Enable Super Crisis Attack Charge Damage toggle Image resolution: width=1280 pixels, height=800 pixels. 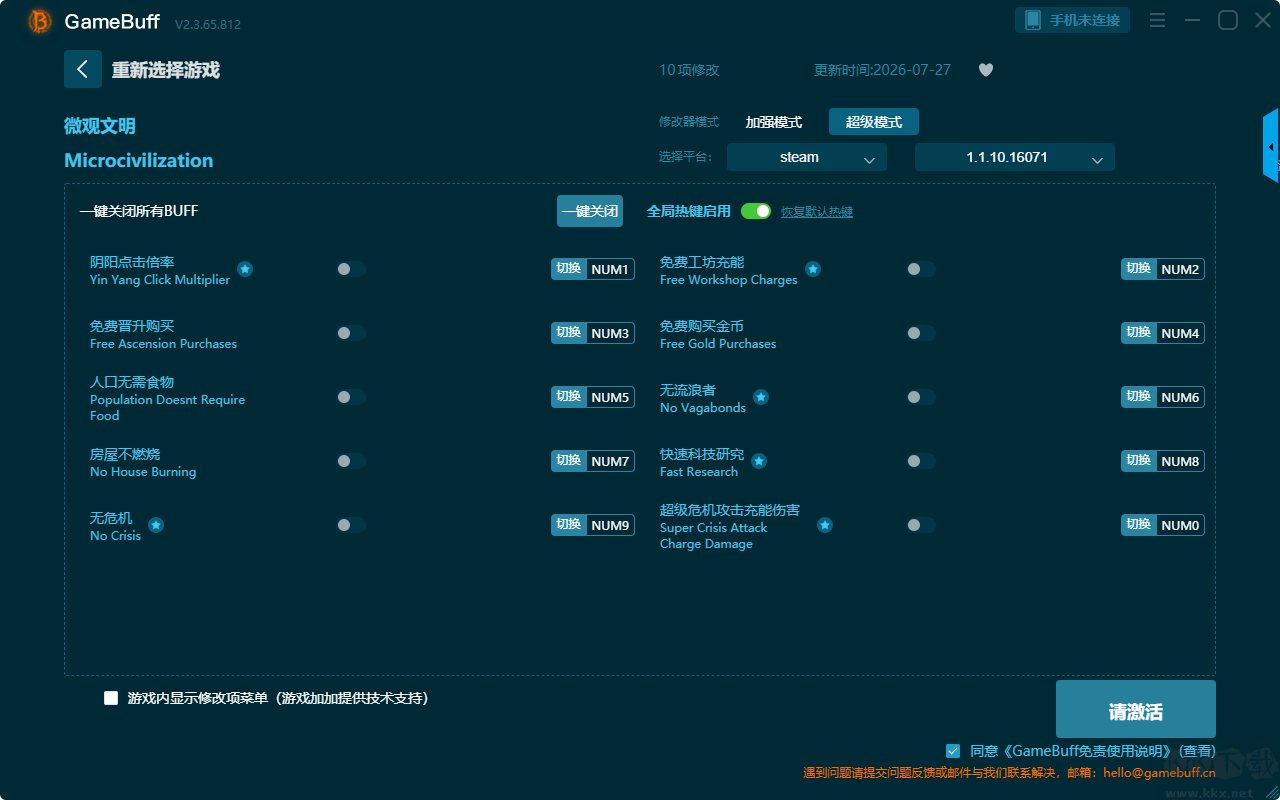click(x=921, y=525)
